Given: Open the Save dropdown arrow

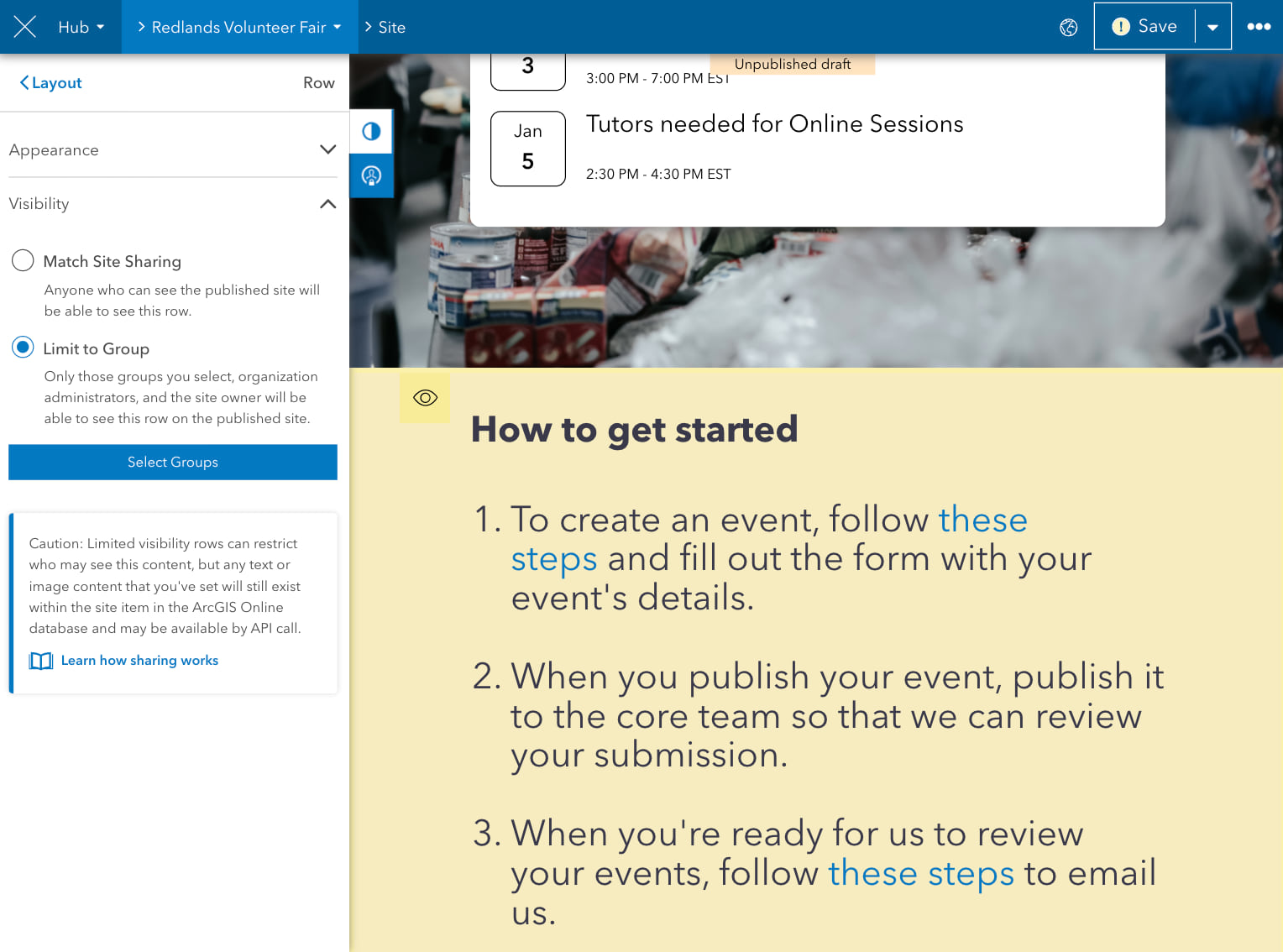Looking at the screenshot, I should 1212,27.
